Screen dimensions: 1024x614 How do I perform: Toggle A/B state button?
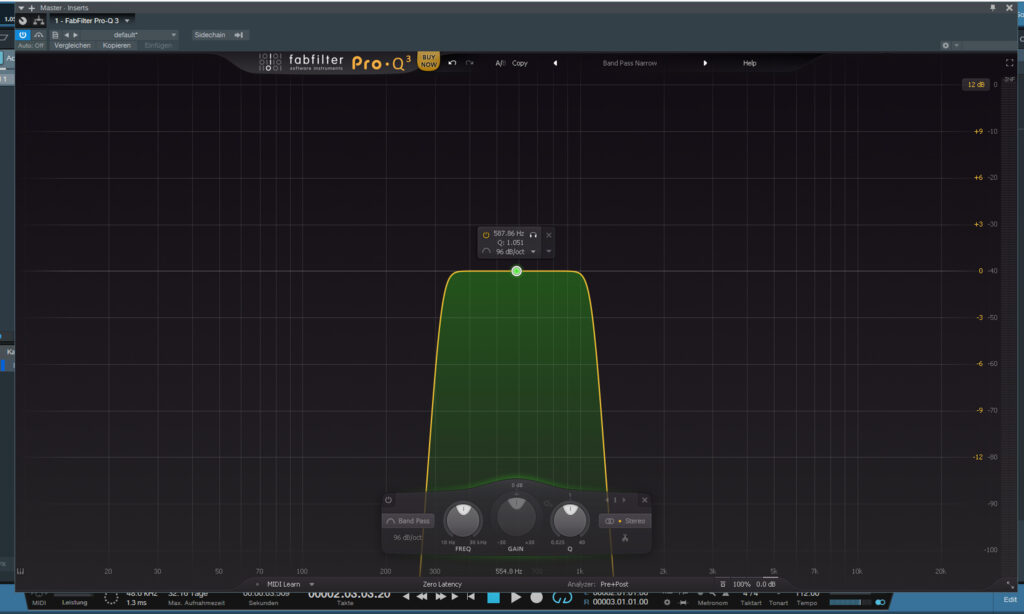500,63
